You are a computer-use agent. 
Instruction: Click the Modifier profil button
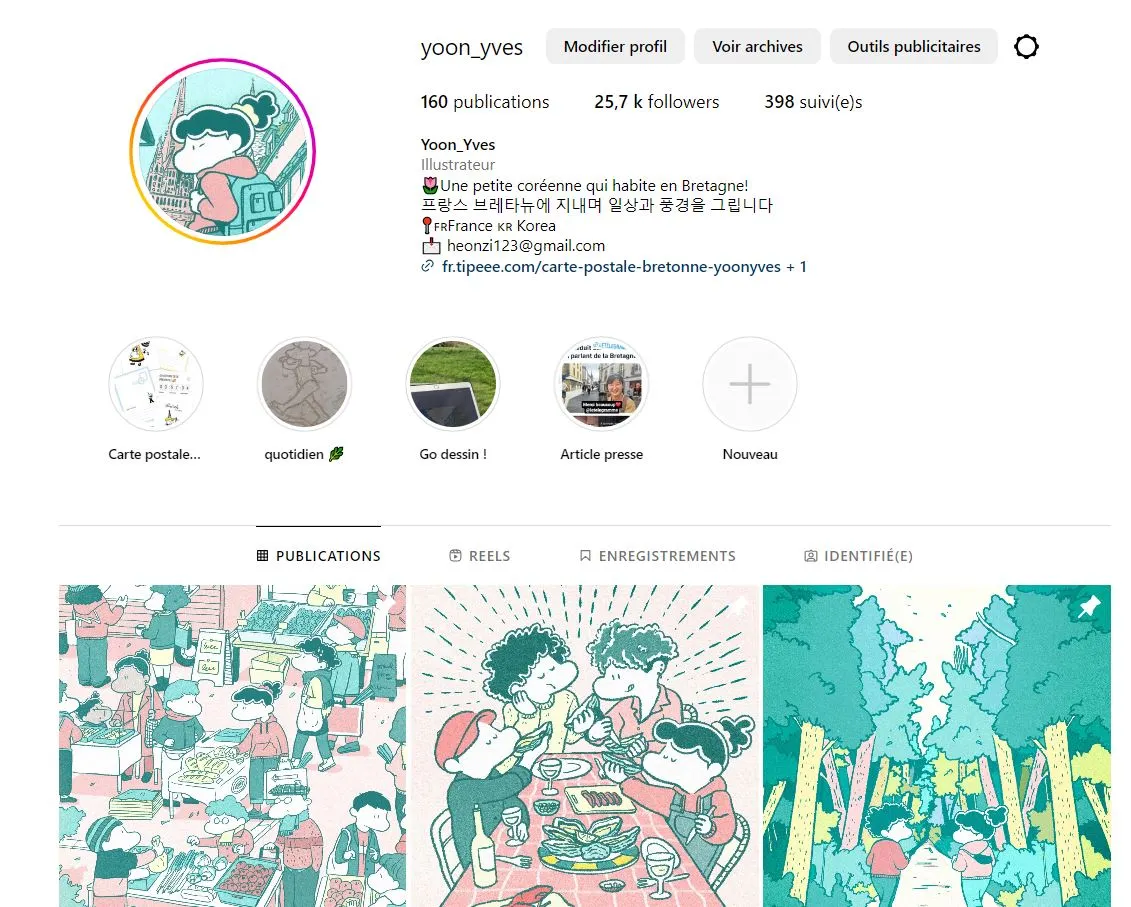[x=615, y=47]
